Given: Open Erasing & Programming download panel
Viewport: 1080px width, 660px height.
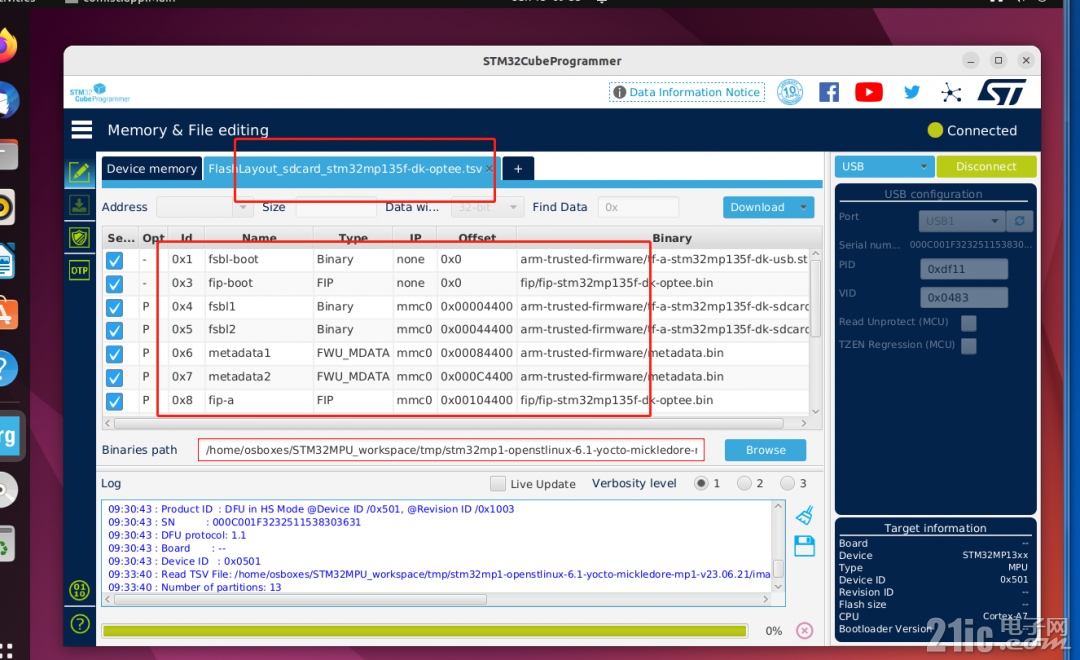Looking at the screenshot, I should click(79, 205).
